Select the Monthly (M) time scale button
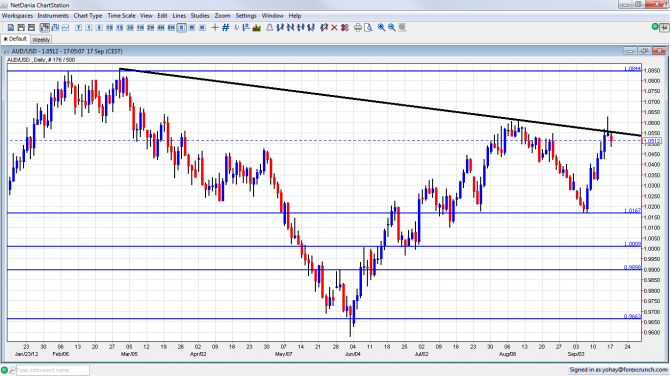This screenshot has width=670, height=376. [202, 27]
